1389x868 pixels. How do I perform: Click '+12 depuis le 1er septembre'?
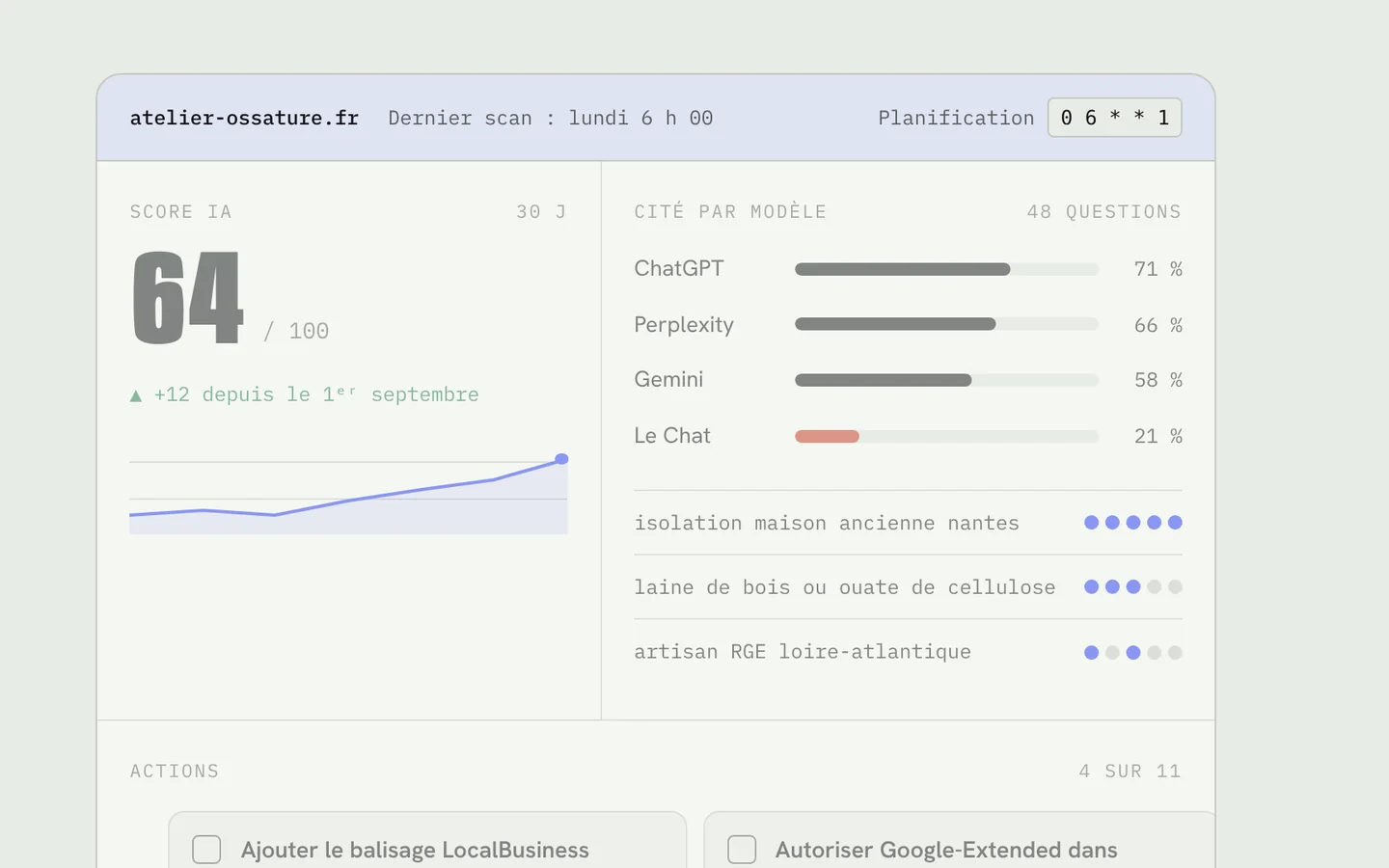click(x=316, y=394)
